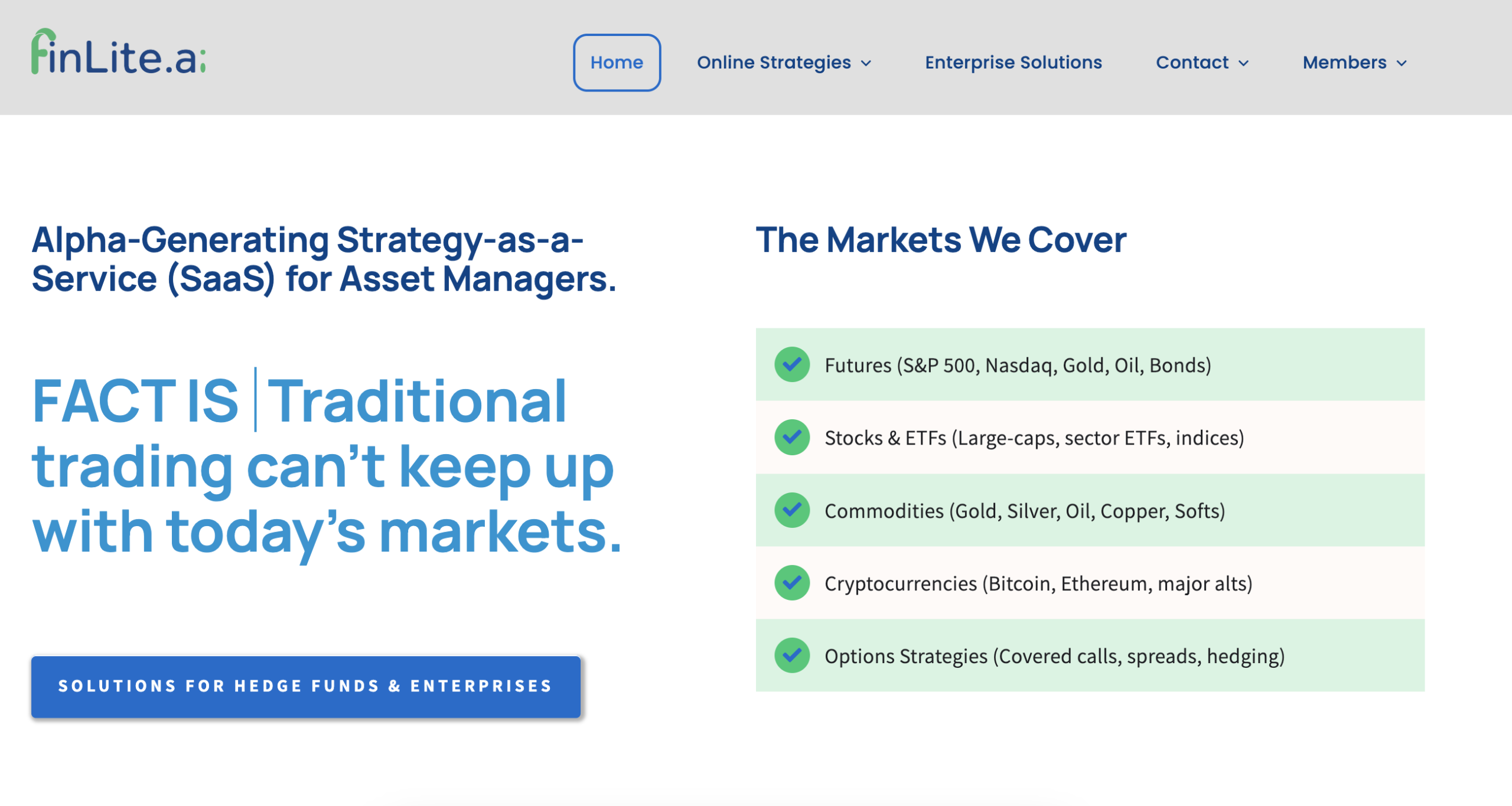Viewport: 1512px width, 806px height.
Task: Click the Cryptocurrencies list row text
Action: 1038,583
